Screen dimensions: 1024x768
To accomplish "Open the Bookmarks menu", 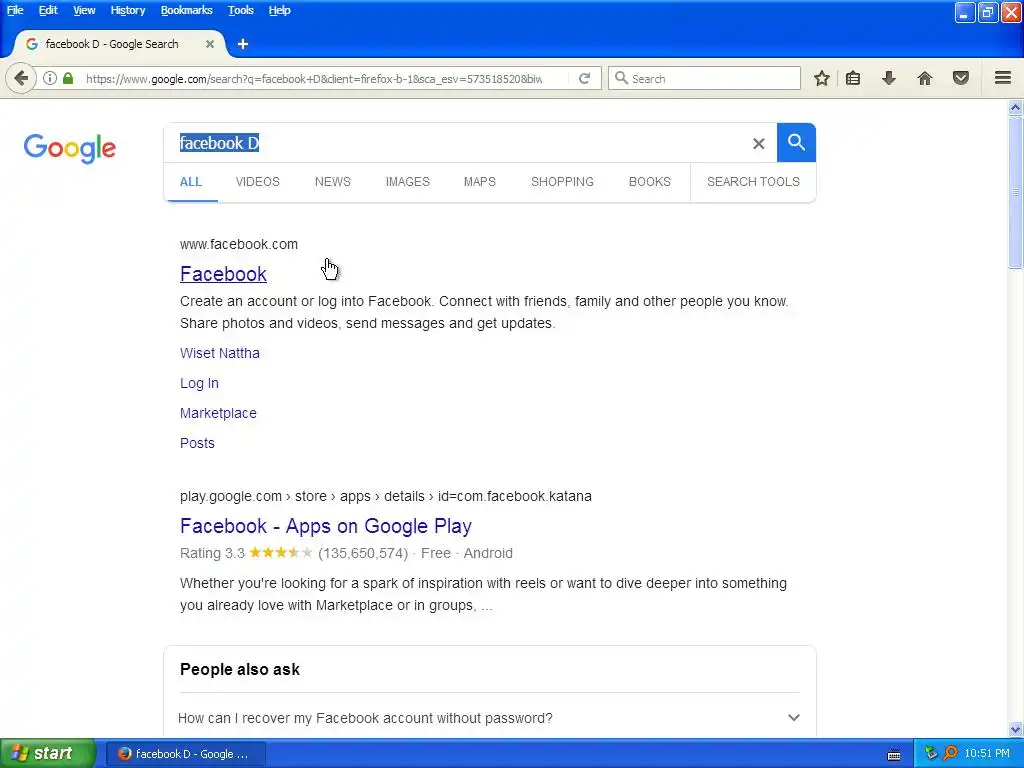I will point(186,10).
